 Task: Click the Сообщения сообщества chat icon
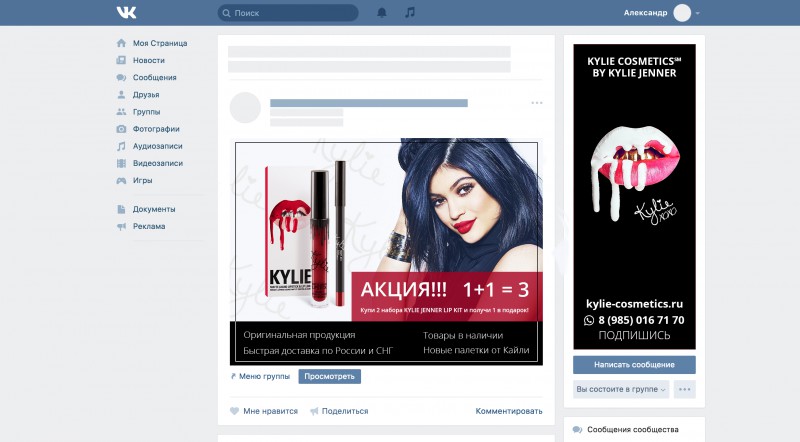coord(577,430)
